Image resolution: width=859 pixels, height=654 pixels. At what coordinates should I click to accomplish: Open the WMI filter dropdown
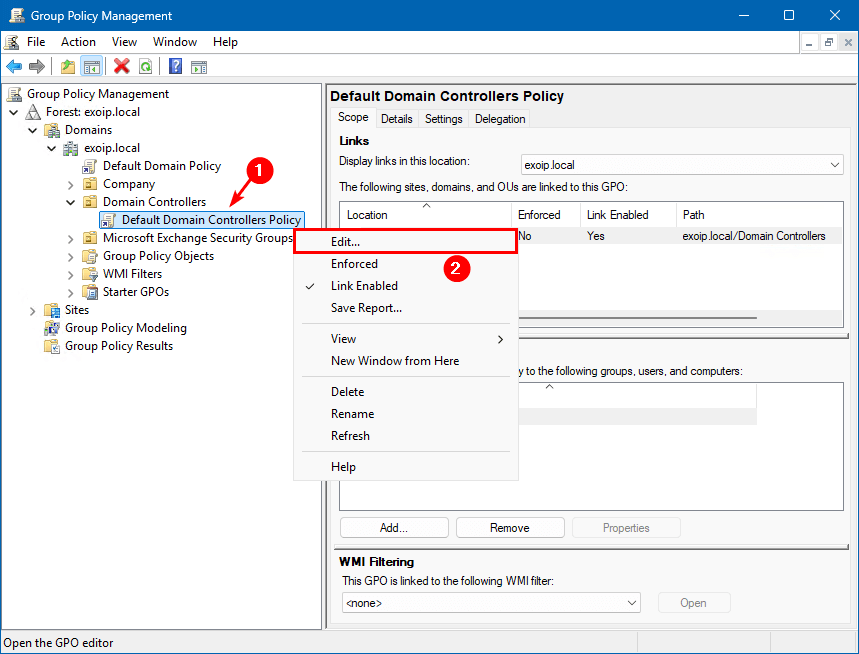coord(491,603)
